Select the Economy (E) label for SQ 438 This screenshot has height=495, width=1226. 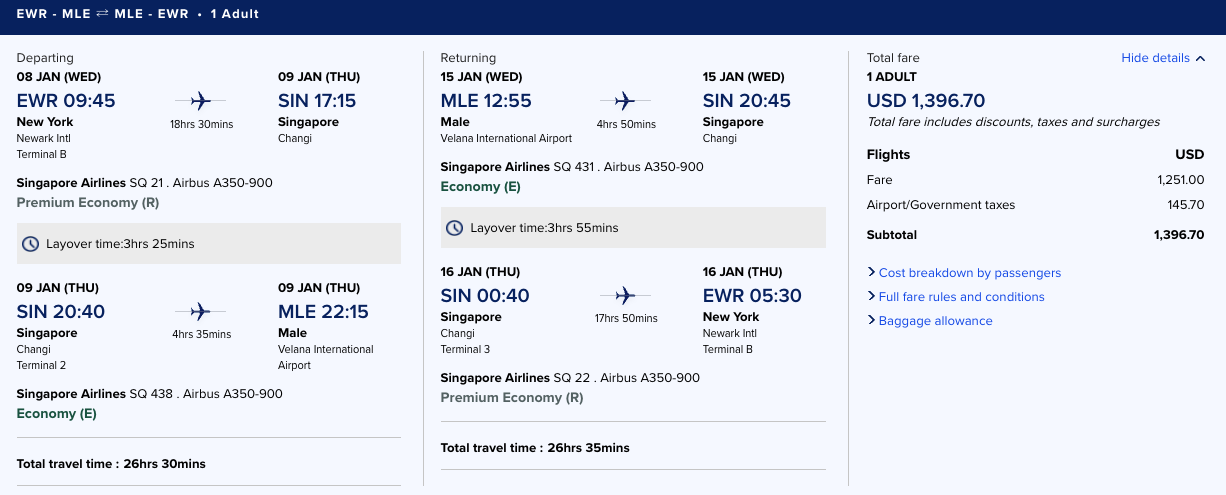pyautogui.click(x=57, y=414)
